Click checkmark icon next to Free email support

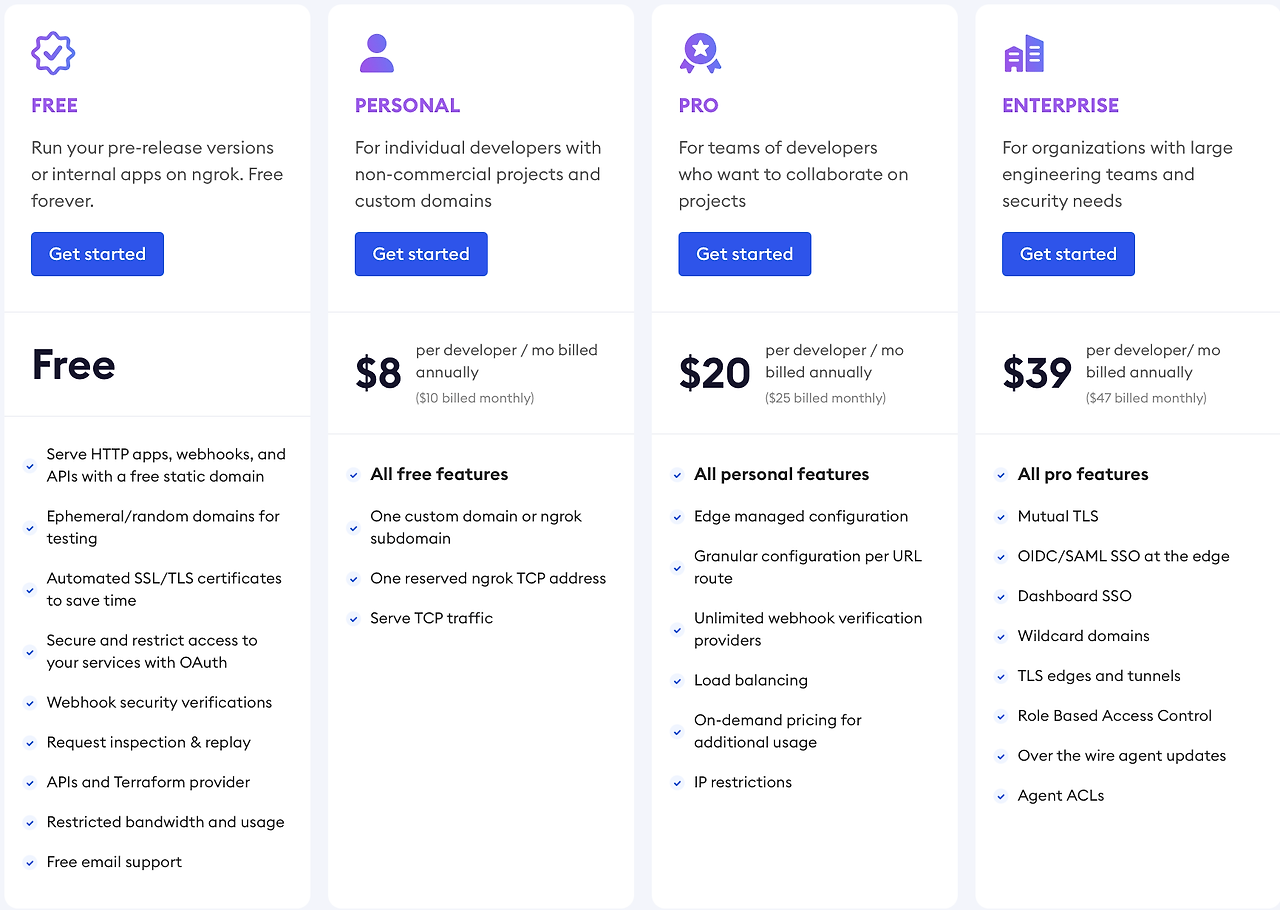pyautogui.click(x=30, y=863)
